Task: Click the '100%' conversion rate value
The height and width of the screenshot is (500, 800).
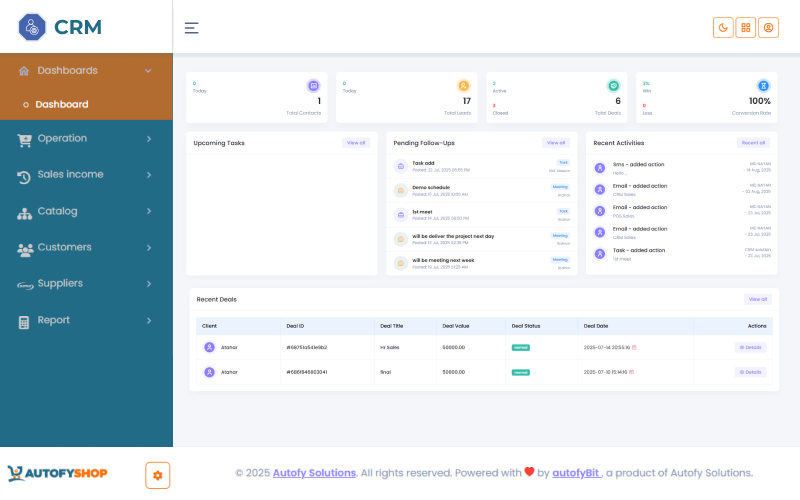Action: [x=759, y=101]
